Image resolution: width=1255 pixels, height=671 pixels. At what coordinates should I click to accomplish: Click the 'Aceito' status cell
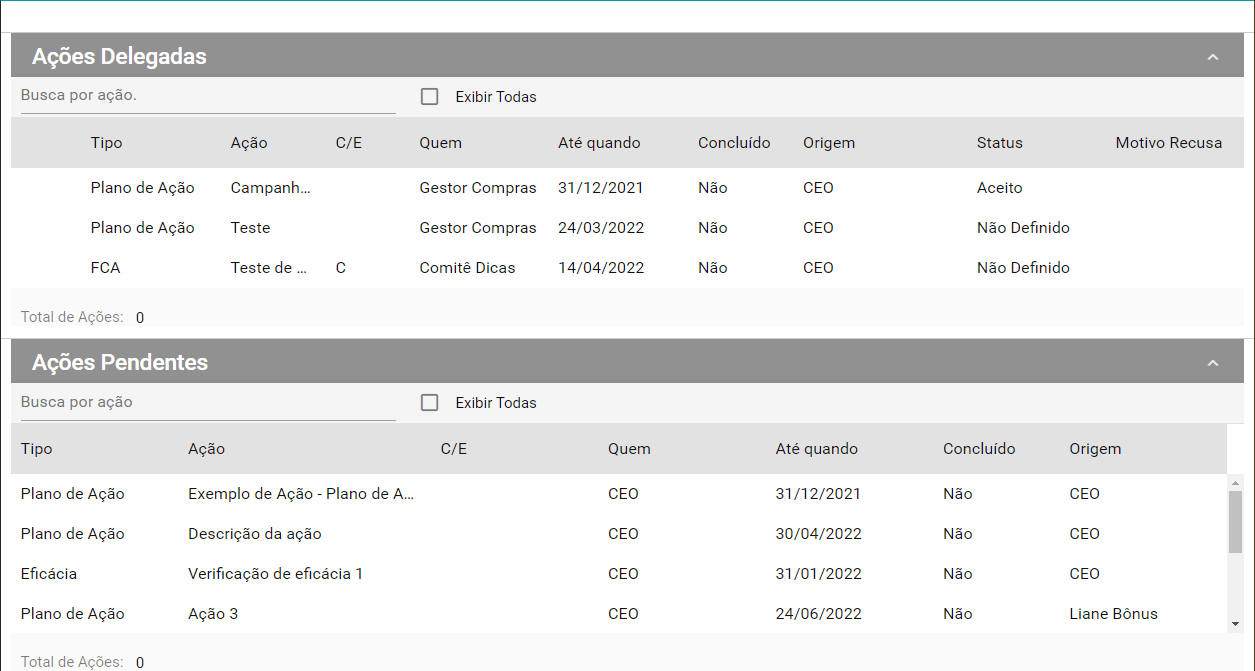point(1000,188)
